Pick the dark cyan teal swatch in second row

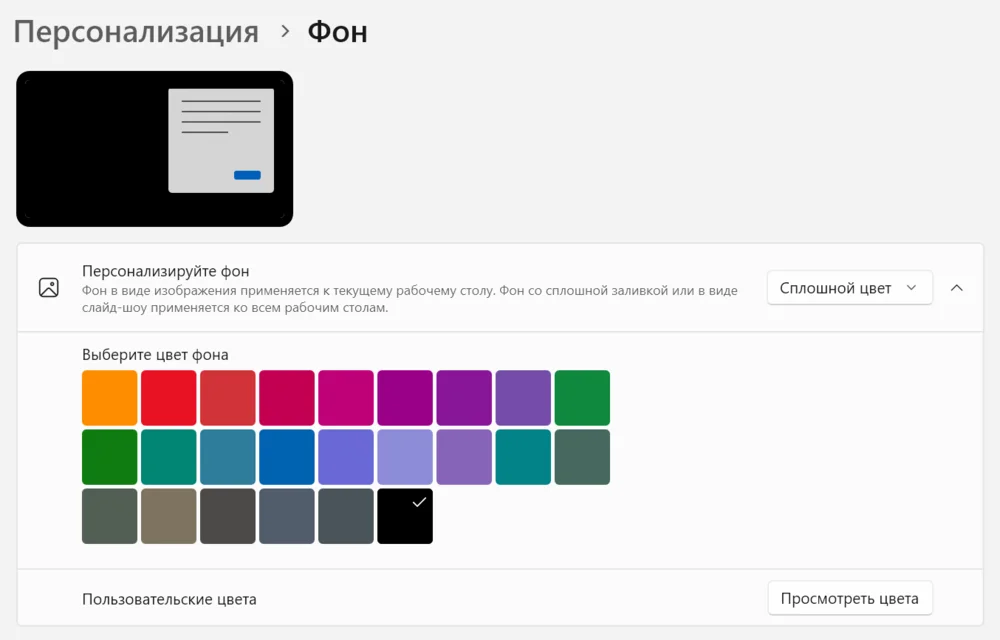coord(523,457)
